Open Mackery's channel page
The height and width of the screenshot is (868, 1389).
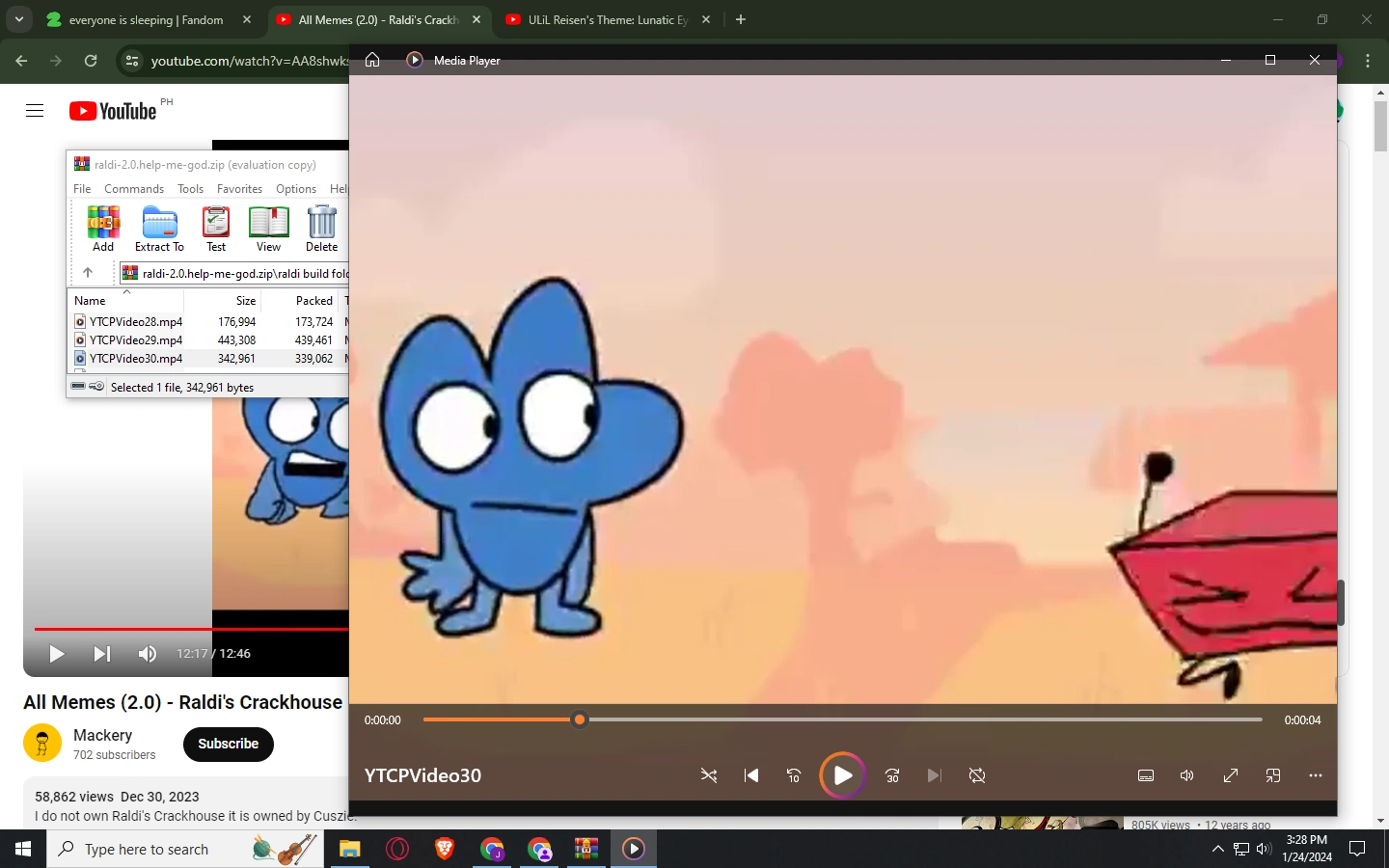[103, 735]
